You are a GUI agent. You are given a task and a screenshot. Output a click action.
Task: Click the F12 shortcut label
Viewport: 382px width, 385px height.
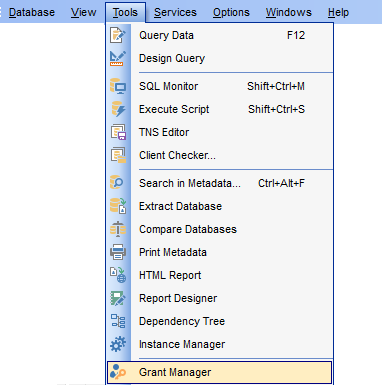pyautogui.click(x=296, y=35)
